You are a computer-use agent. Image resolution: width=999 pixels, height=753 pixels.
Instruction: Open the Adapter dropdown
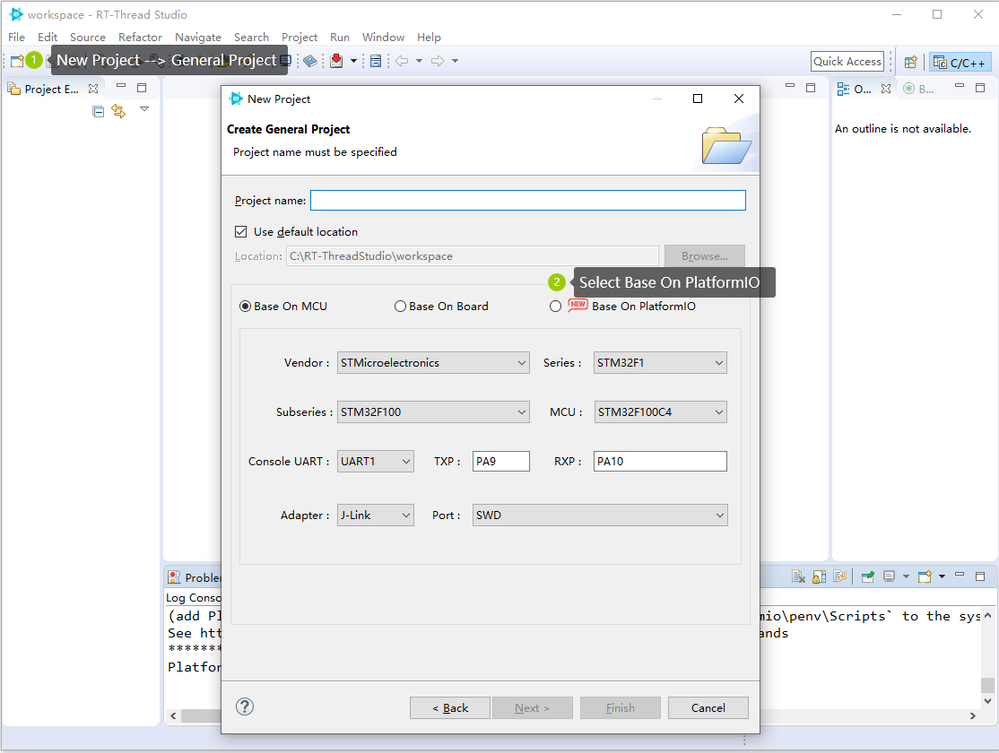(x=375, y=515)
